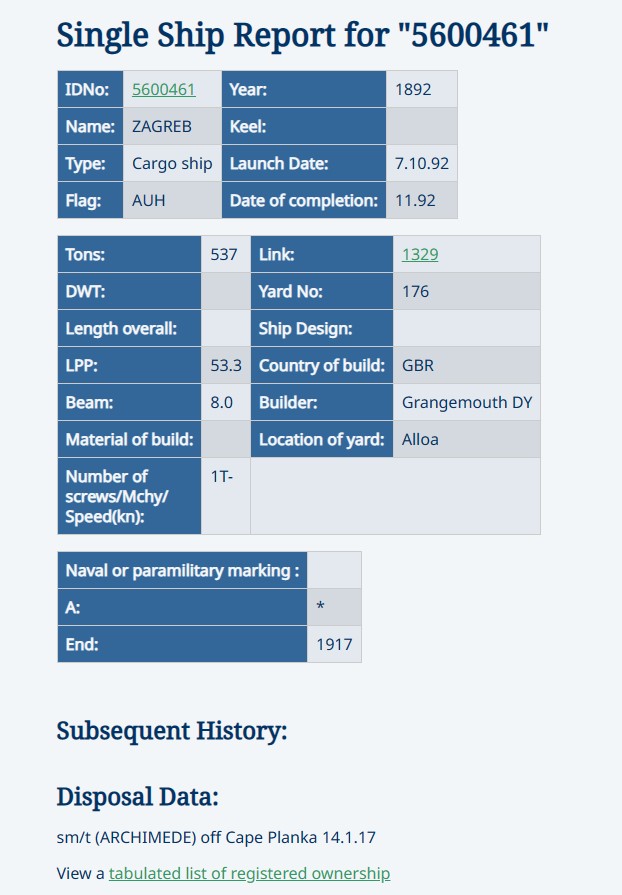Image resolution: width=622 pixels, height=895 pixels.
Task: Select the LPP value 53.3
Action: click(x=226, y=366)
